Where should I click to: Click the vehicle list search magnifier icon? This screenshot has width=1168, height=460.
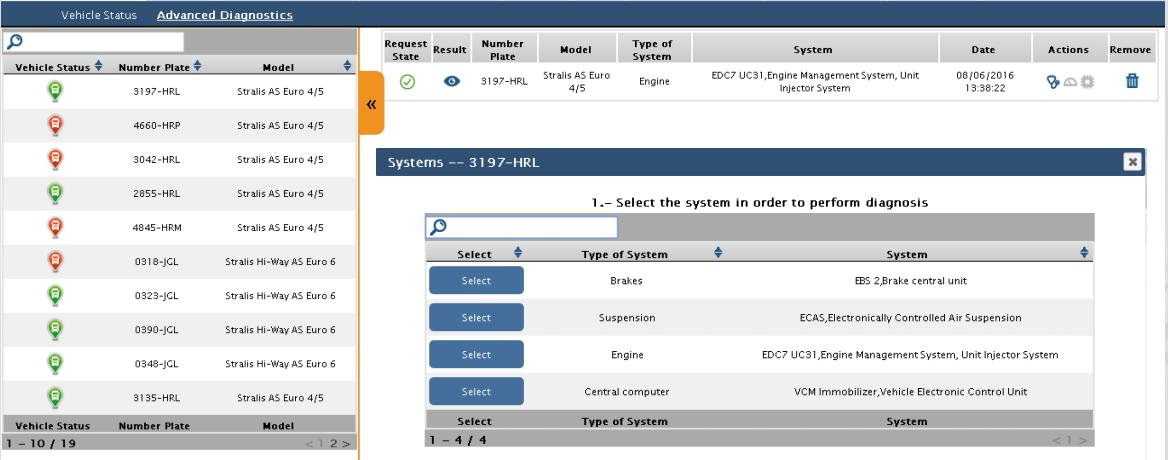pos(13,42)
